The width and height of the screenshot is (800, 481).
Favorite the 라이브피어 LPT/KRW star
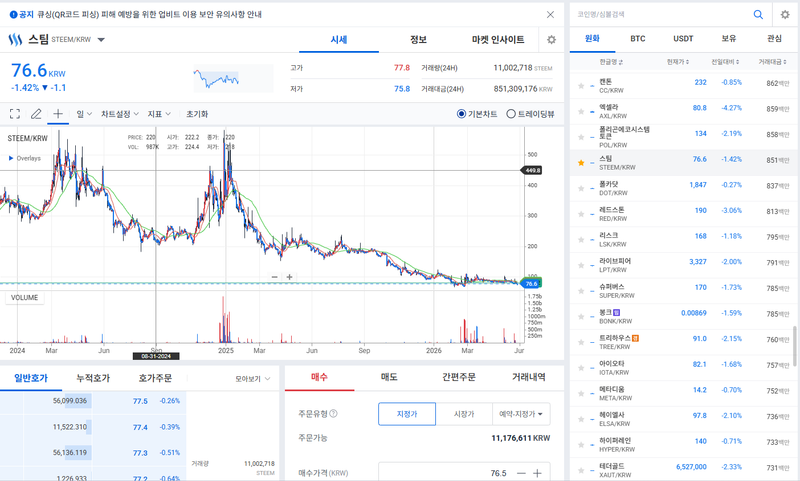581,265
